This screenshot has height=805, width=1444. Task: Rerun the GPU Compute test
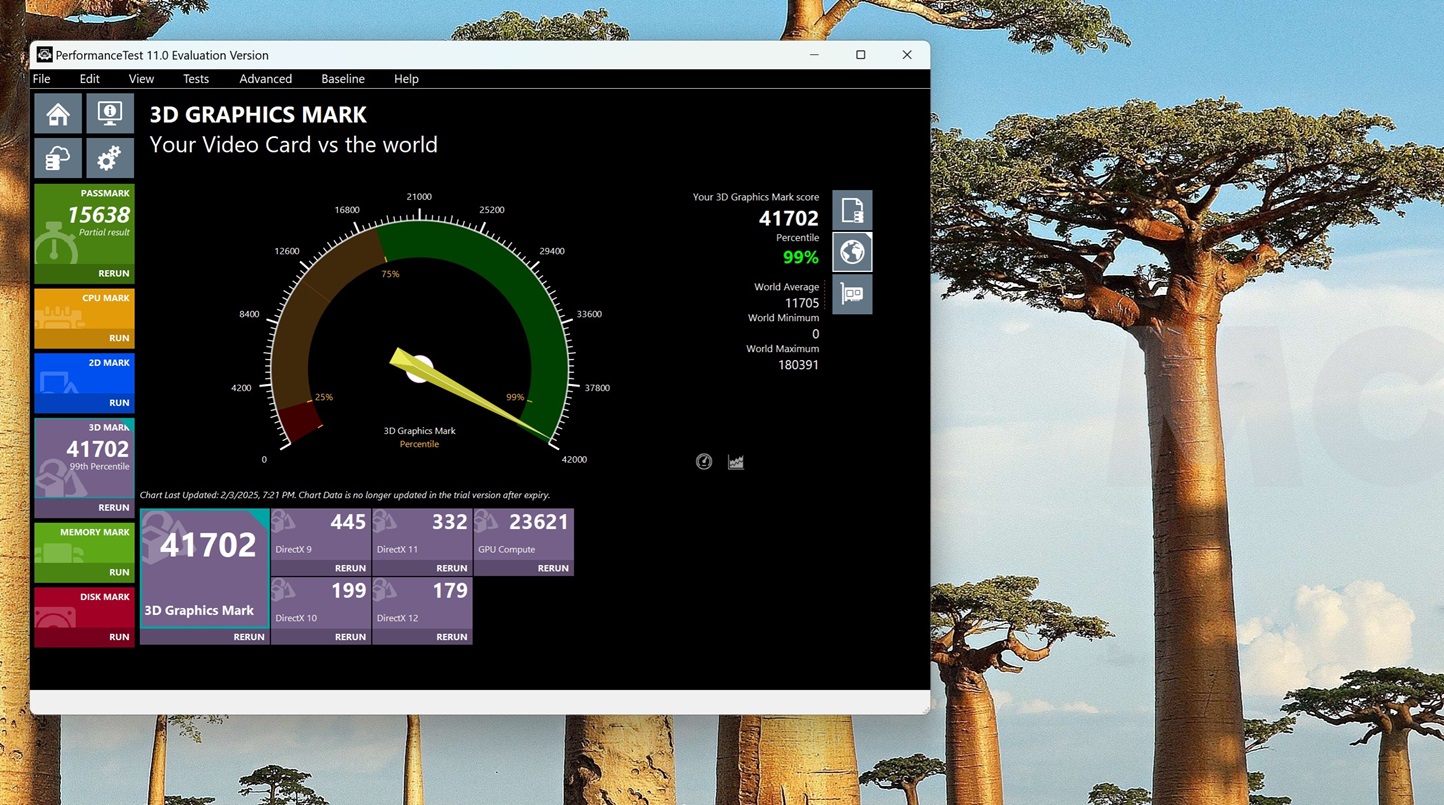552,568
